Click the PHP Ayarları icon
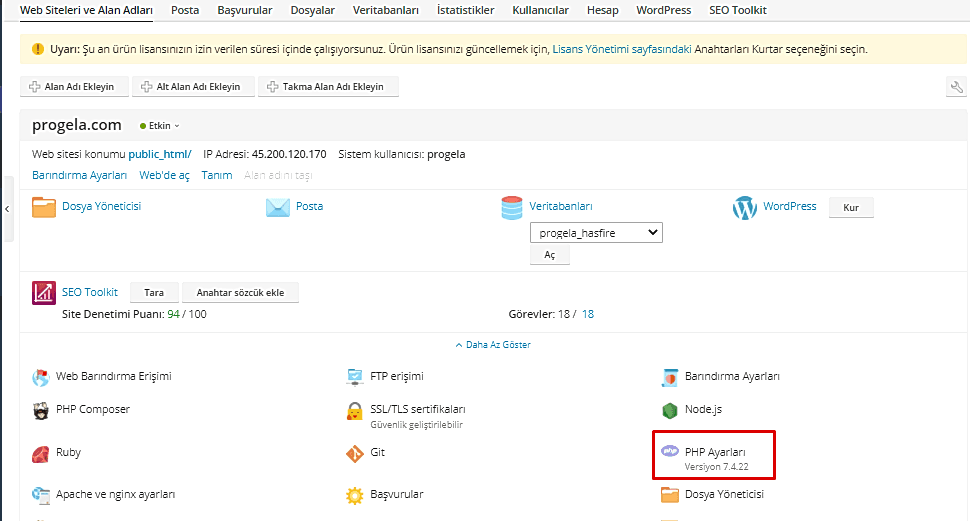 [x=670, y=451]
